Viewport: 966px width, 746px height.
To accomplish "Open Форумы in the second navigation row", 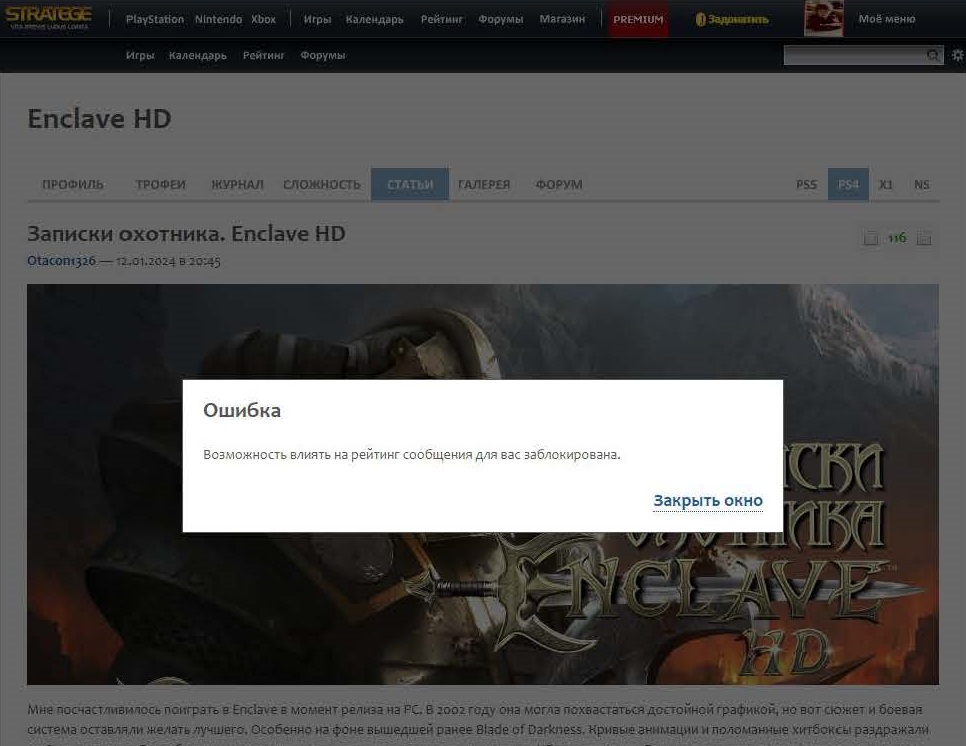I will tap(322, 55).
